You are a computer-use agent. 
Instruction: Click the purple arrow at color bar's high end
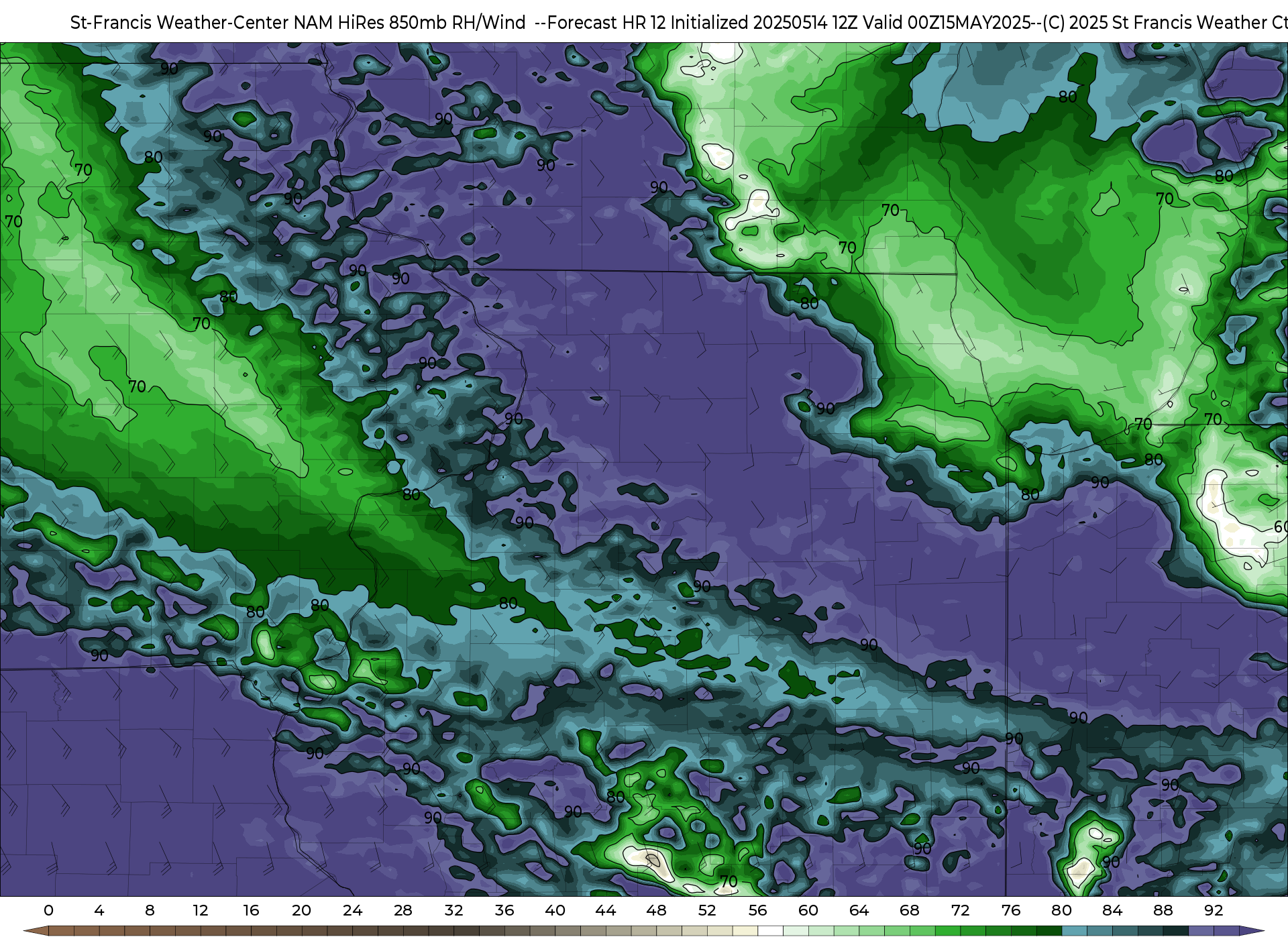[x=1252, y=931]
